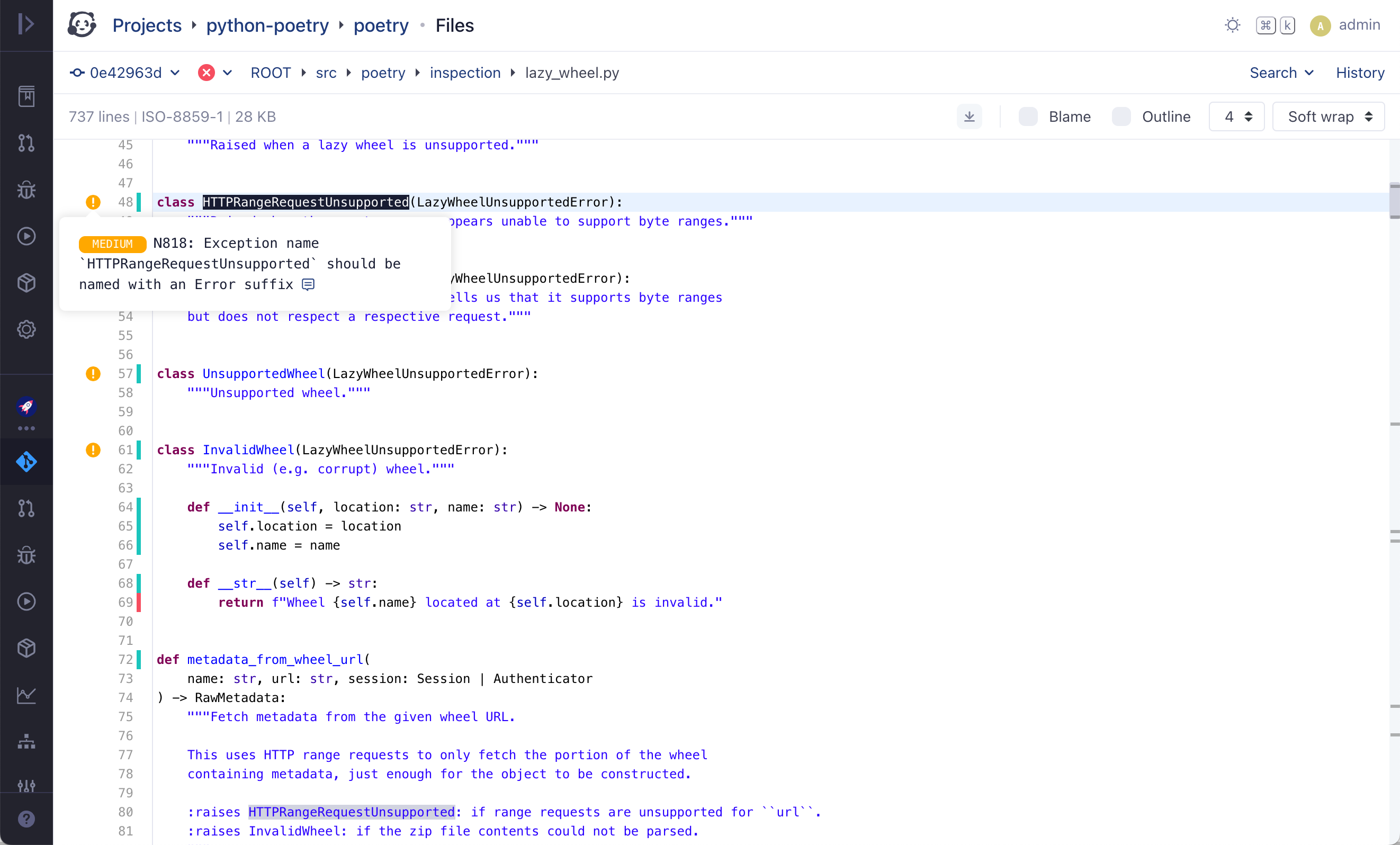Open the sliders configuration icon in sidebar
The image size is (1400, 845).
coord(26,786)
